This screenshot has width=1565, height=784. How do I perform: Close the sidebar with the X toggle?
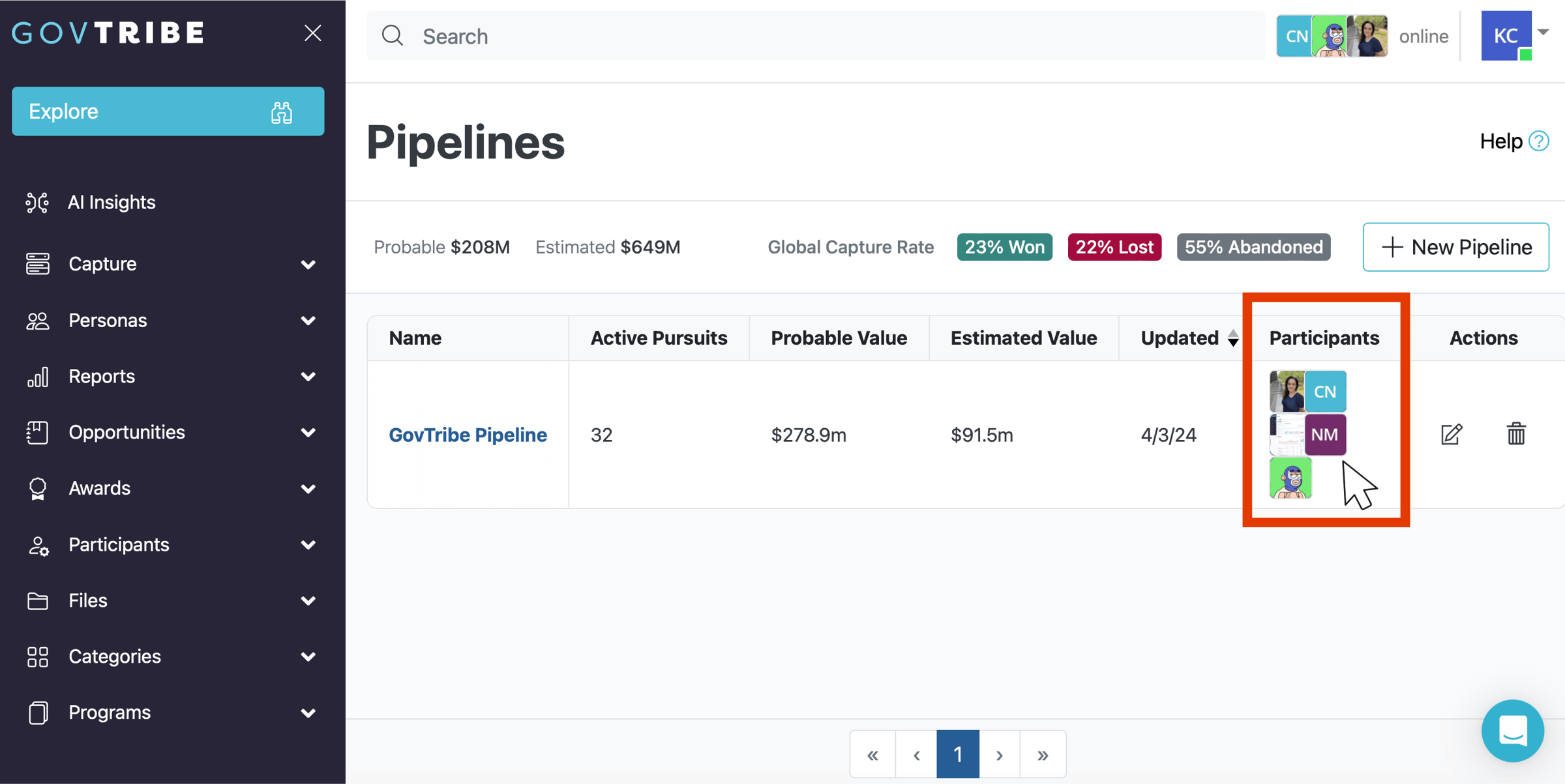coord(312,33)
